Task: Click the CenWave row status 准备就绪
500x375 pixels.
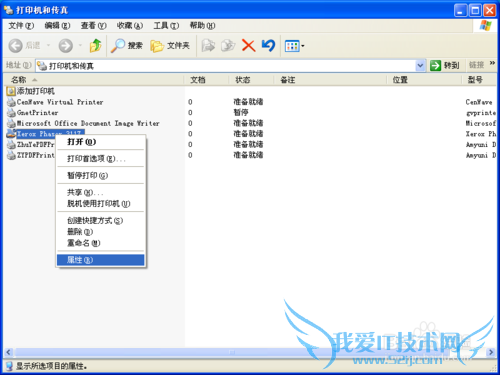Action: click(248, 102)
